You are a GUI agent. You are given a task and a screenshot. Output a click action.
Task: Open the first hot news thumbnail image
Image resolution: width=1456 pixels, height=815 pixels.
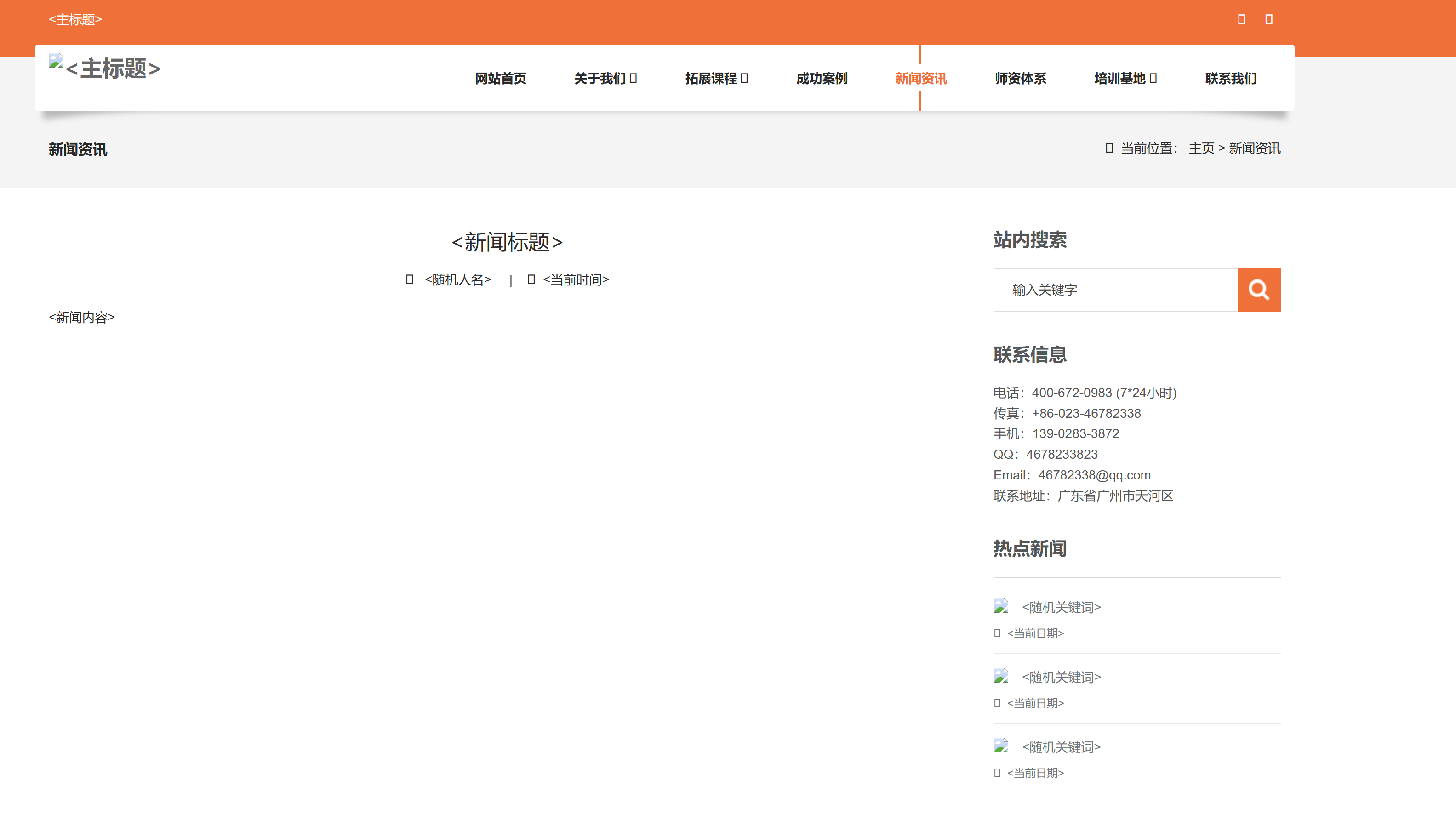pyautogui.click(x=1000, y=606)
